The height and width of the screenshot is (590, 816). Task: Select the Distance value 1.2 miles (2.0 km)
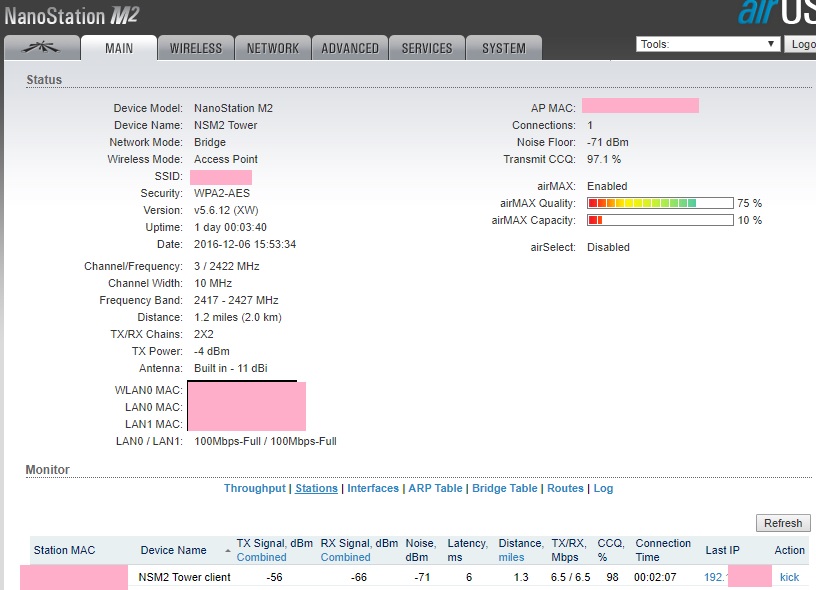pyautogui.click(x=237, y=317)
